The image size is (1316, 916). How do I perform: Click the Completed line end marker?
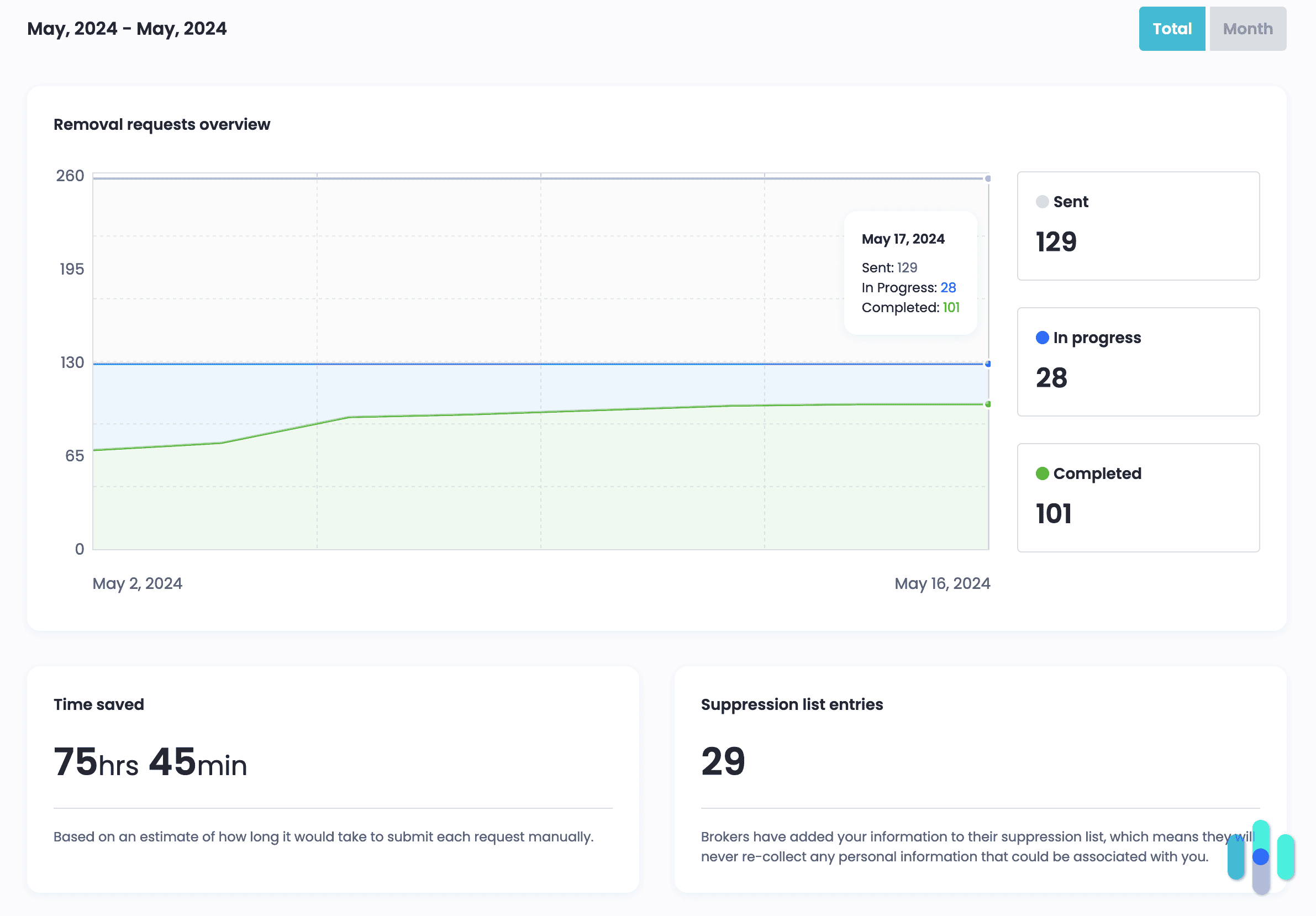(988, 404)
